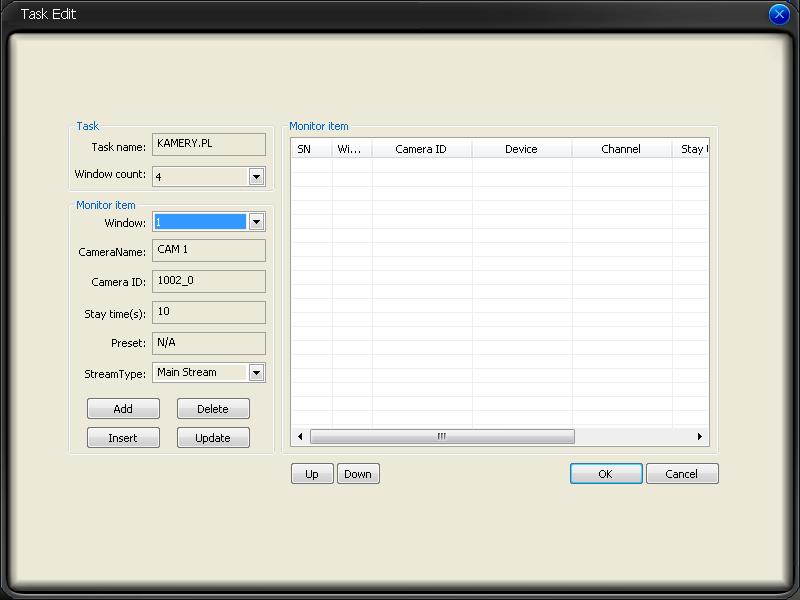The height and width of the screenshot is (600, 800).
Task: Click the Add button
Action: [x=123, y=409]
